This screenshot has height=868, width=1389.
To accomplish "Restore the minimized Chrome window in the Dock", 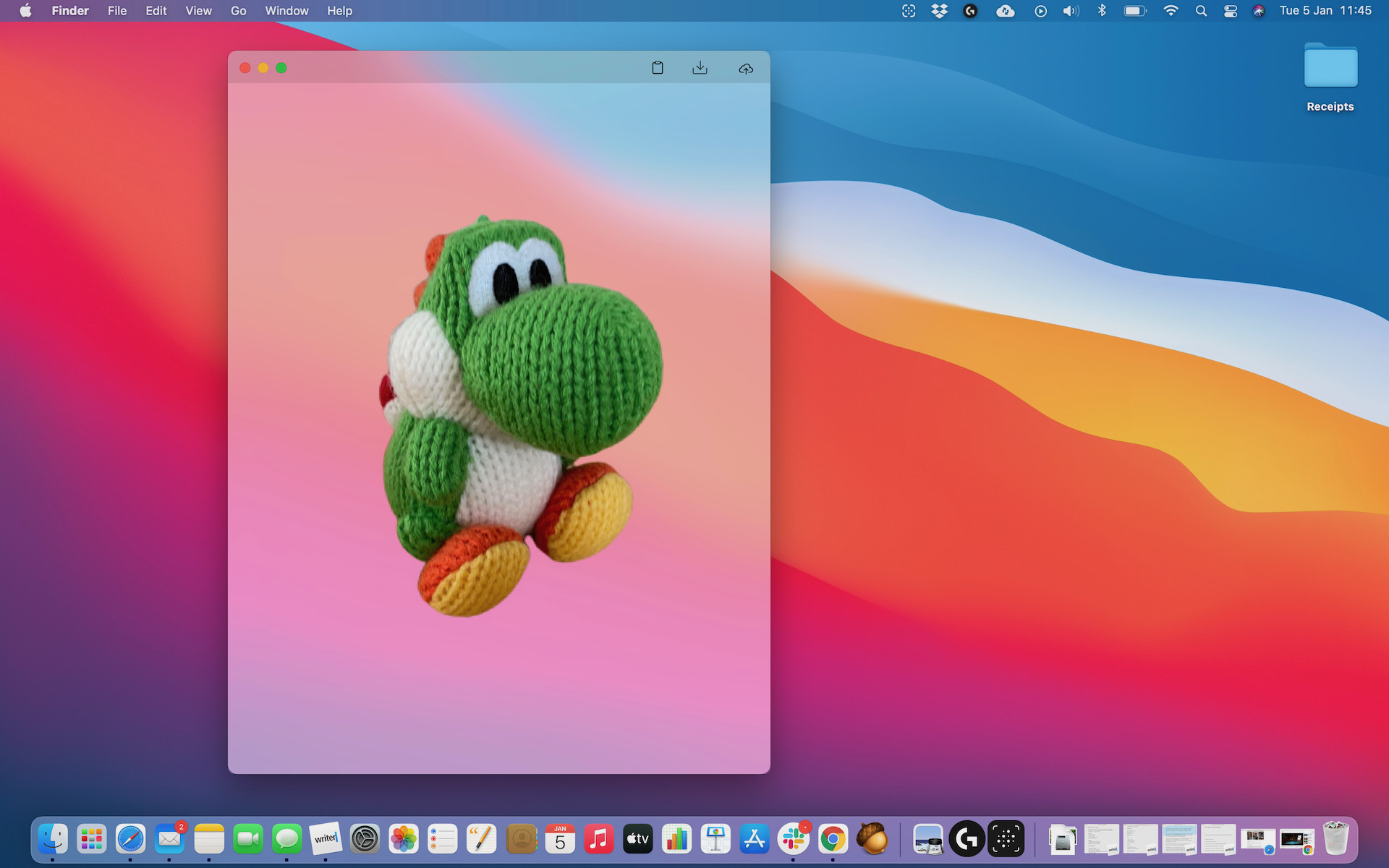I will 1297,841.
